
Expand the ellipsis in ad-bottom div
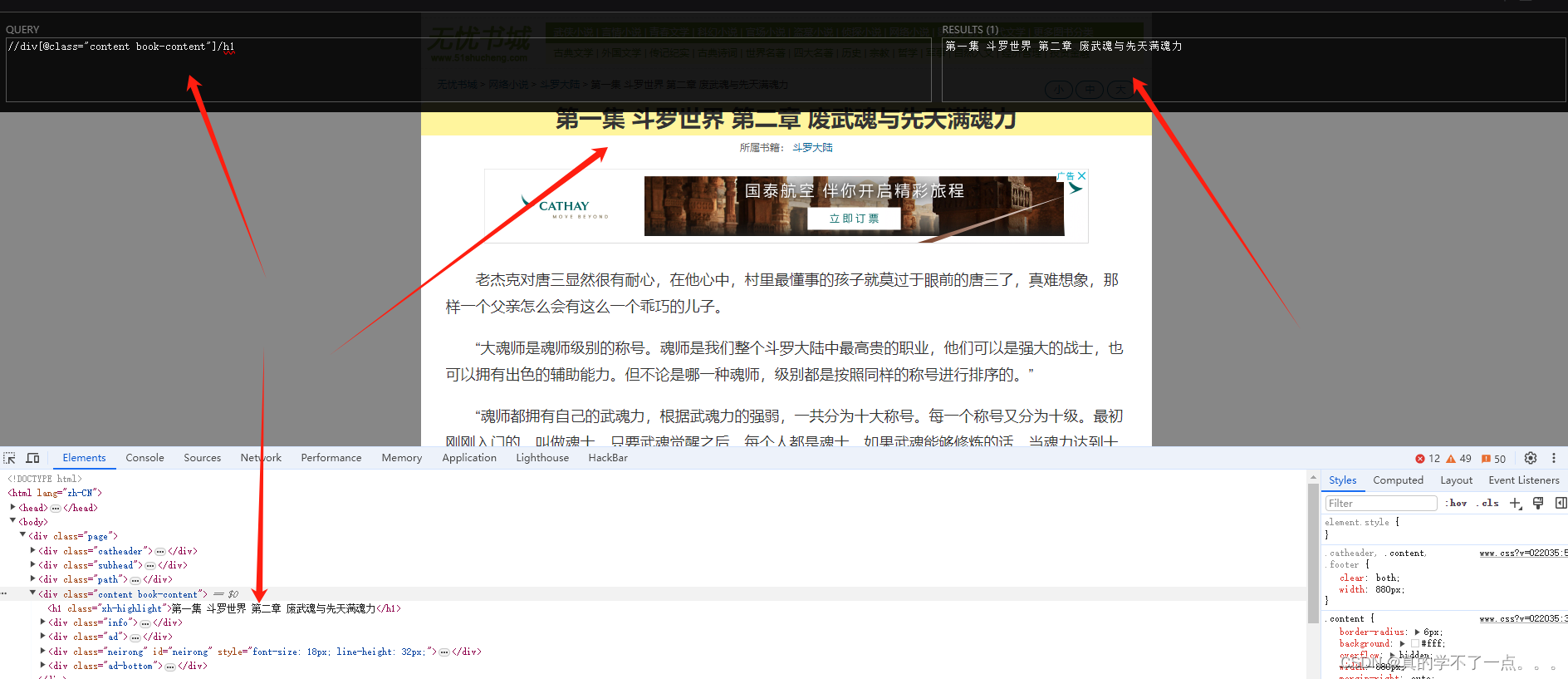[x=170, y=667]
